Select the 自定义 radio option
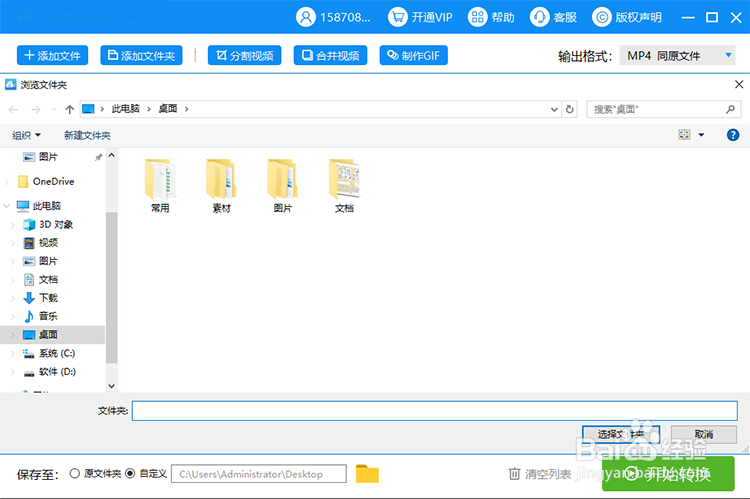This screenshot has width=750, height=499. (x=130, y=474)
